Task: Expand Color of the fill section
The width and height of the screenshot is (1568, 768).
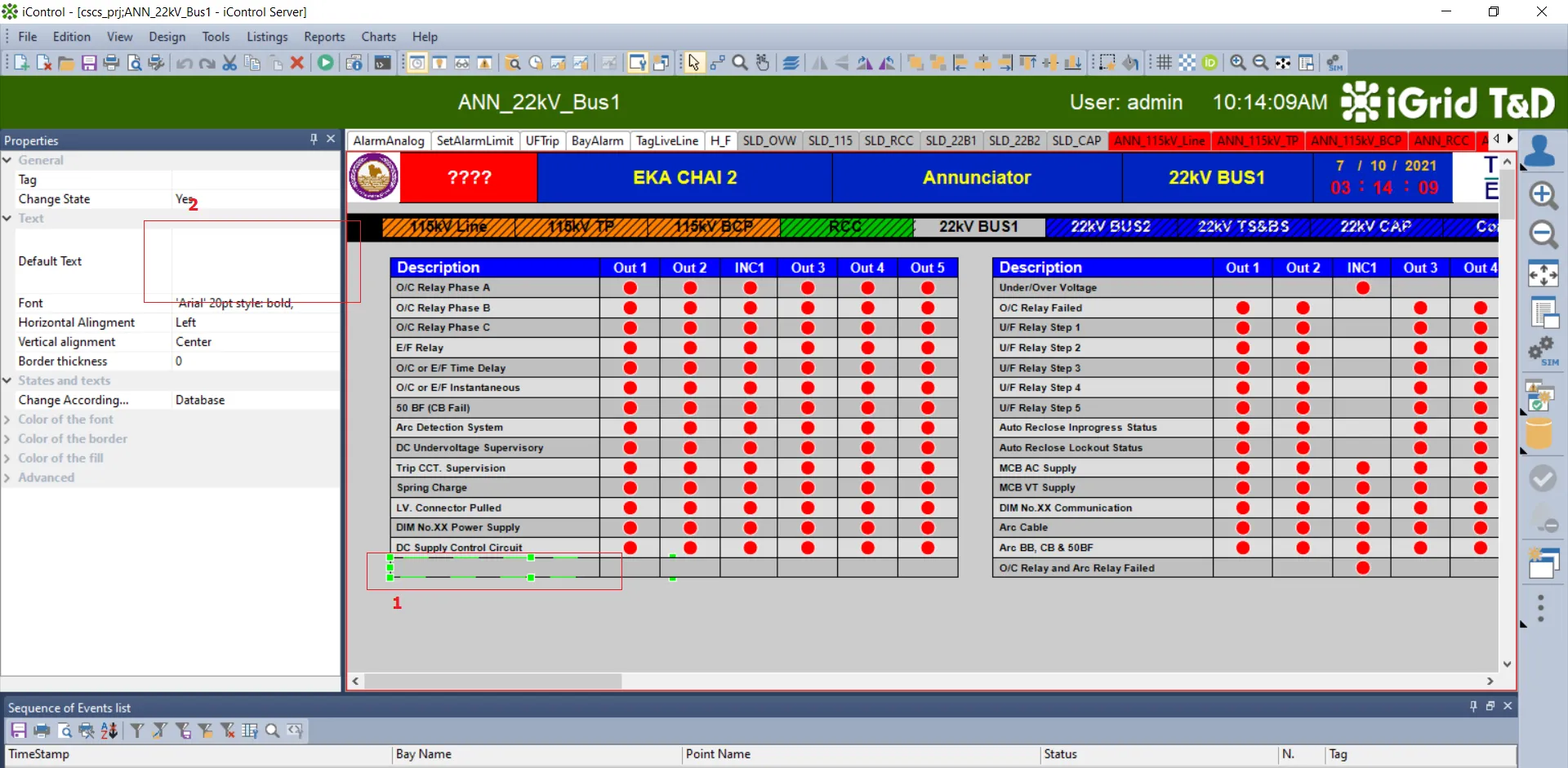Action: point(7,458)
